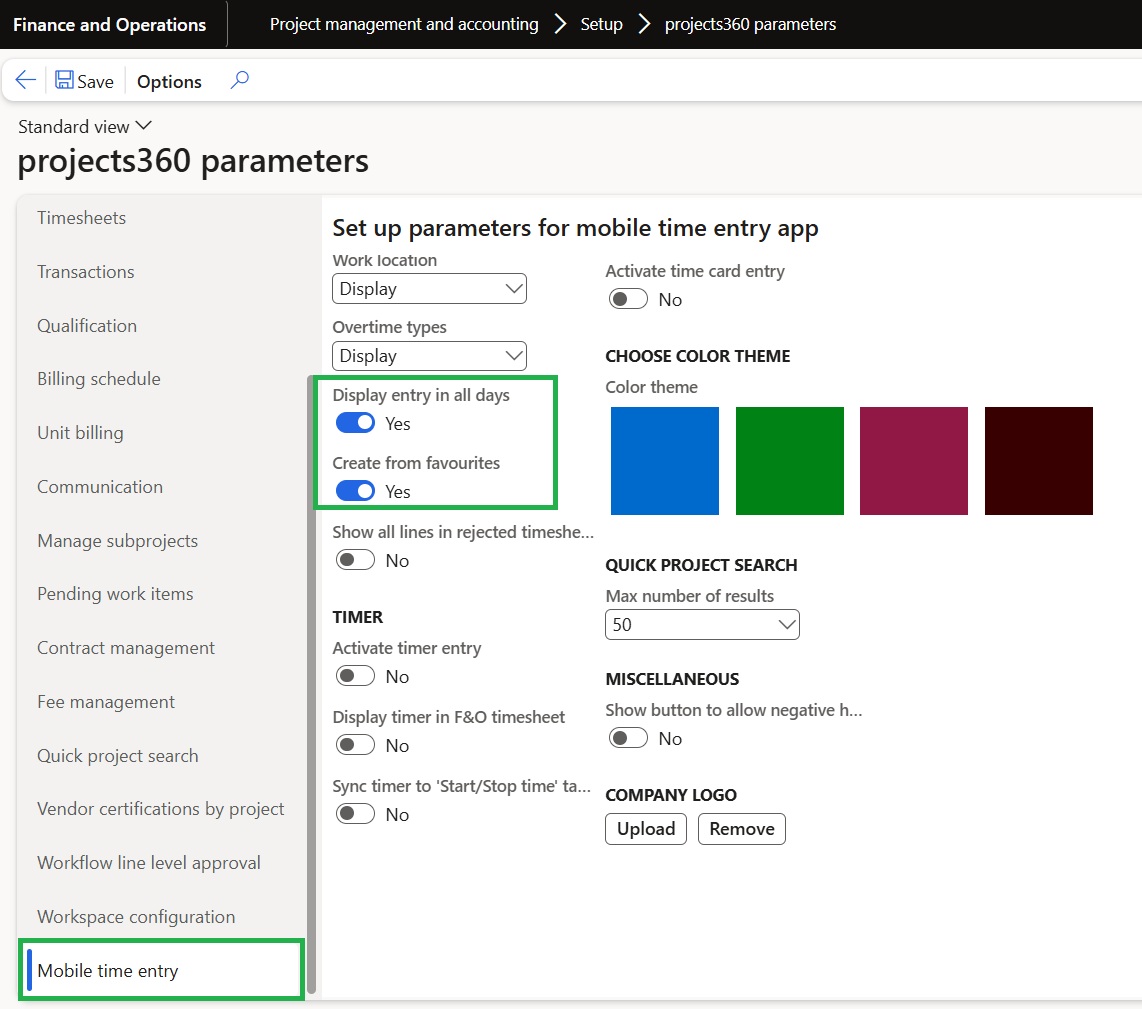Open the Options menu
This screenshot has width=1142, height=1009.
pos(169,82)
